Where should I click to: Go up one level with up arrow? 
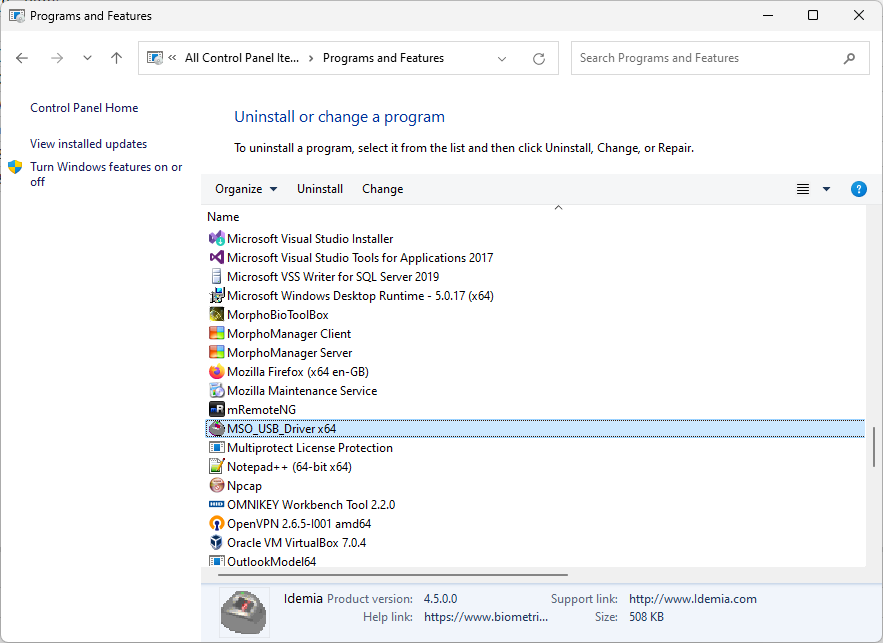pos(117,58)
